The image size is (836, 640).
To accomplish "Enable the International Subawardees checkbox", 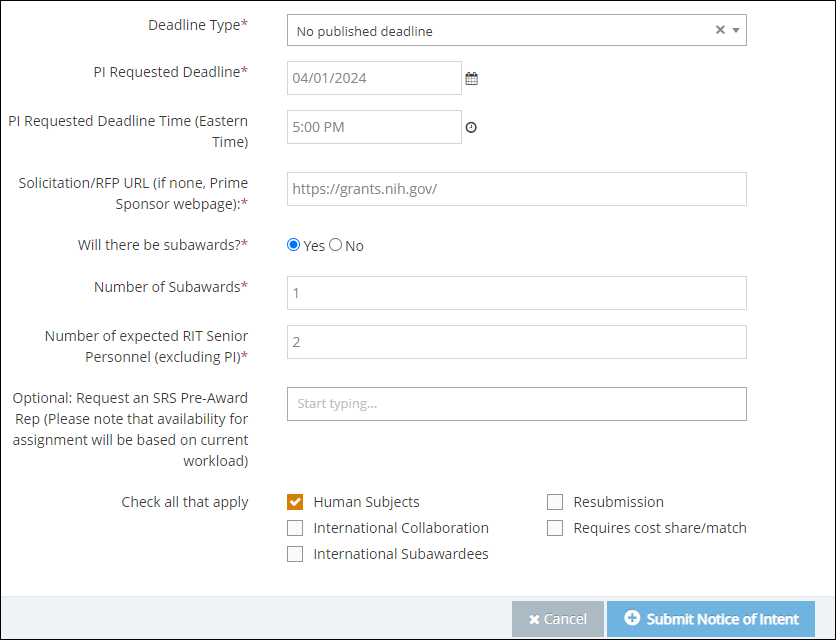I will click(x=295, y=554).
